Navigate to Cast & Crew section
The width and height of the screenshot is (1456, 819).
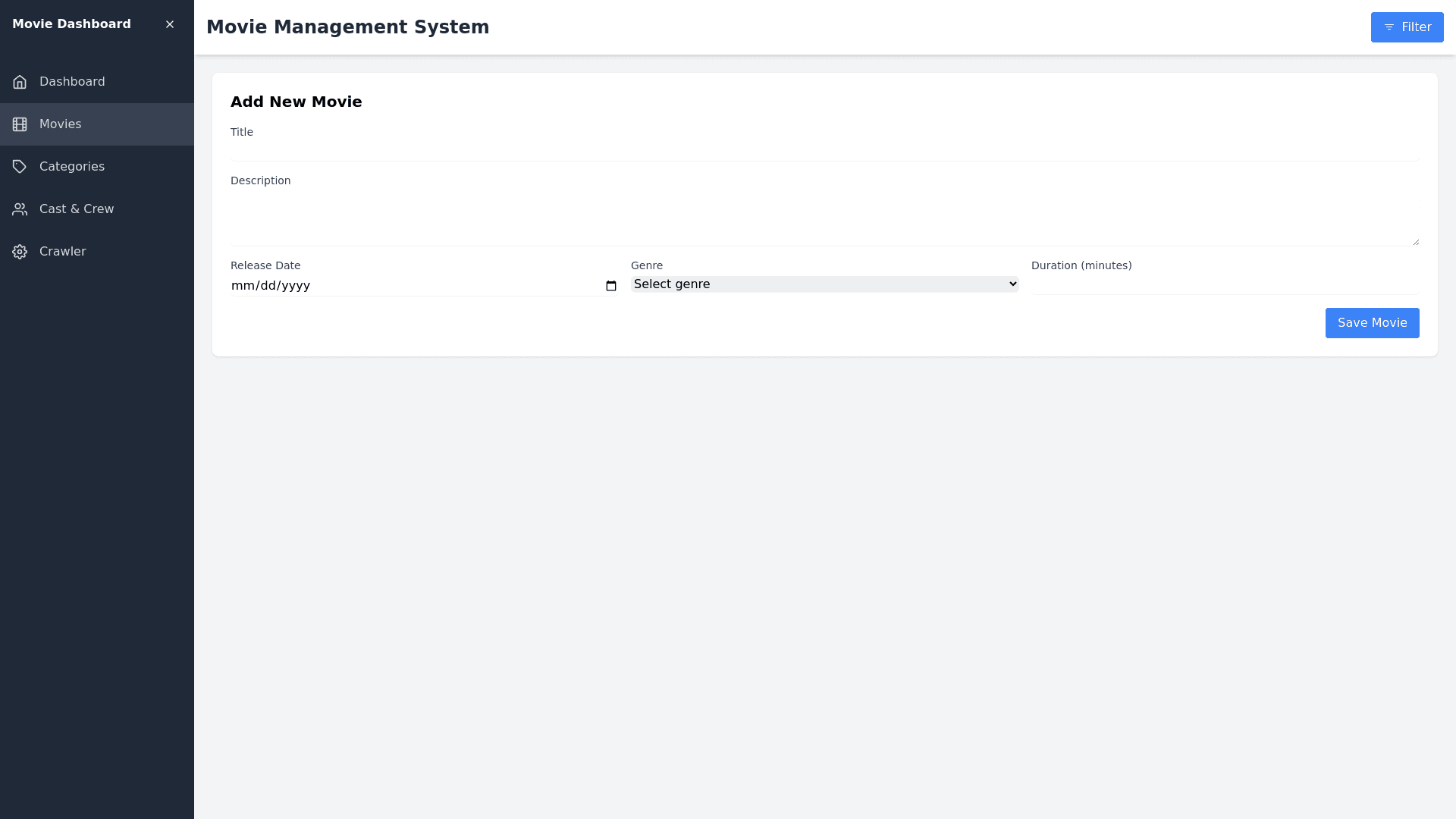[x=77, y=209]
